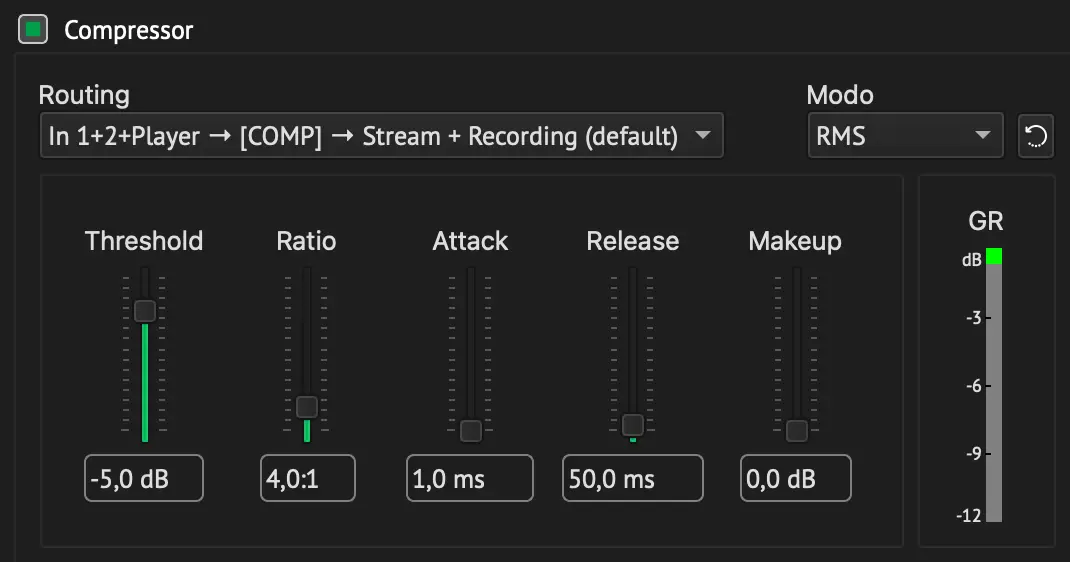This screenshot has width=1070, height=562.
Task: Open the Routing dropdown menu
Action: pyautogui.click(x=381, y=136)
